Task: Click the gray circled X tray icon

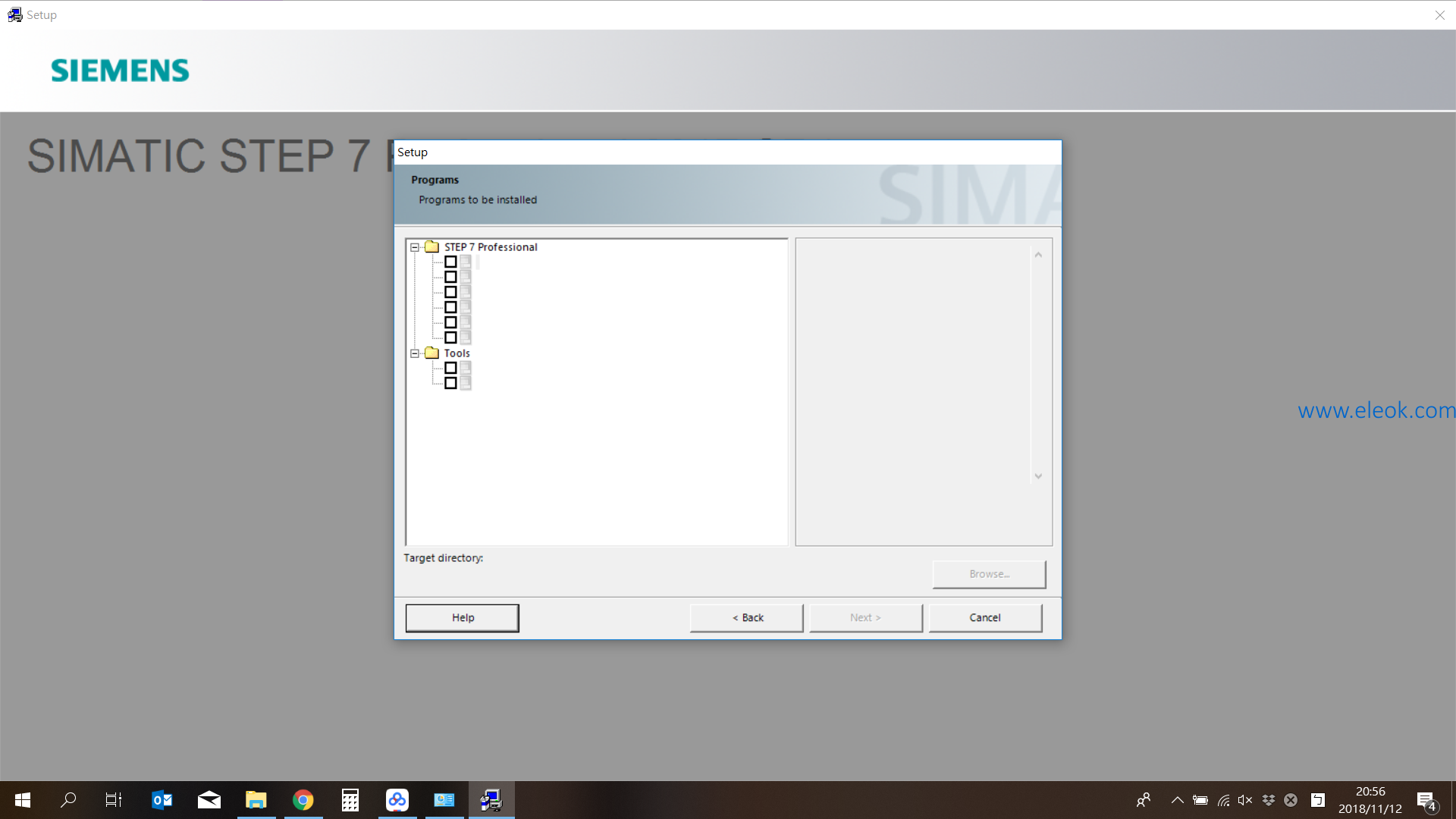Action: tap(1291, 800)
